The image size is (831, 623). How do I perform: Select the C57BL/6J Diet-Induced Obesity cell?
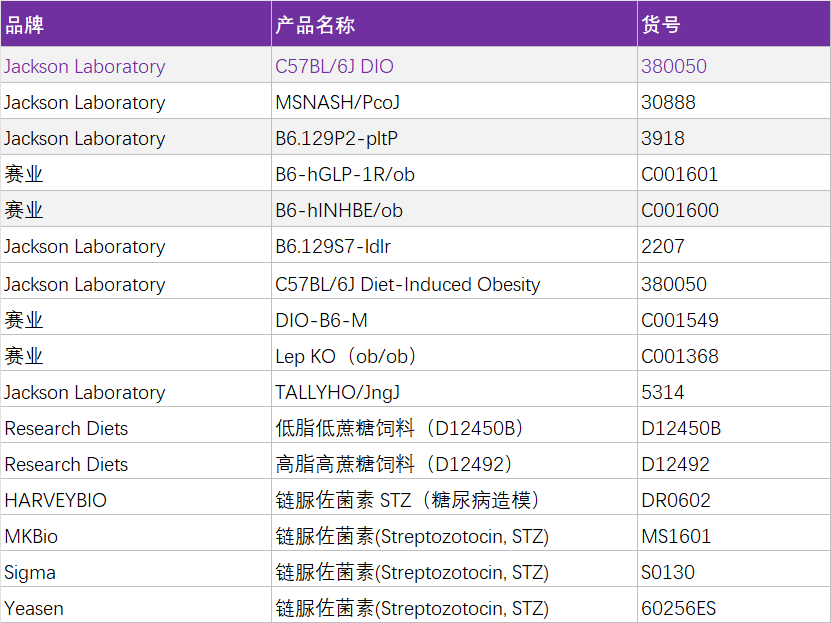click(x=454, y=281)
